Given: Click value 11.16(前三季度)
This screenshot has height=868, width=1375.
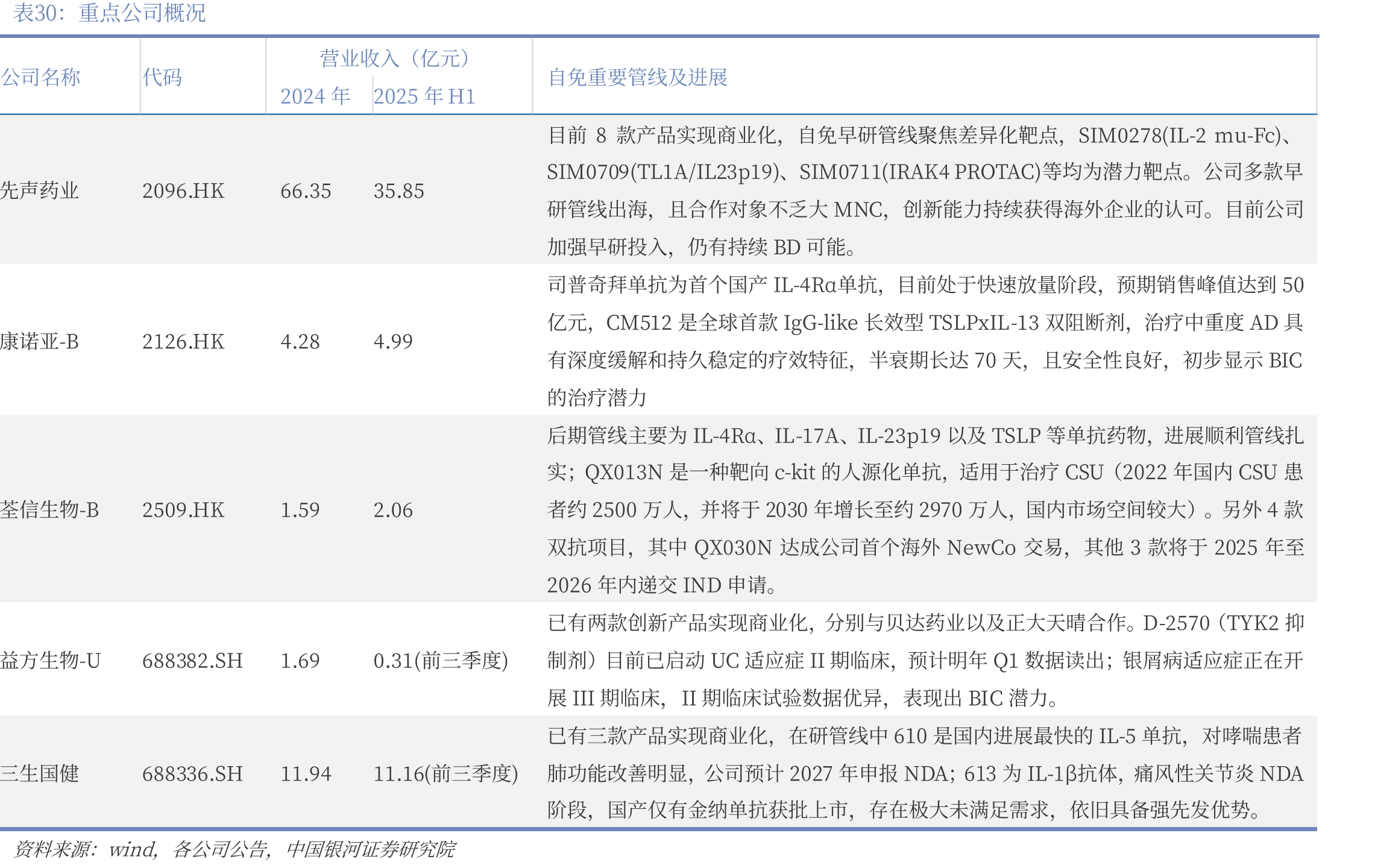Looking at the screenshot, I should point(446,773).
